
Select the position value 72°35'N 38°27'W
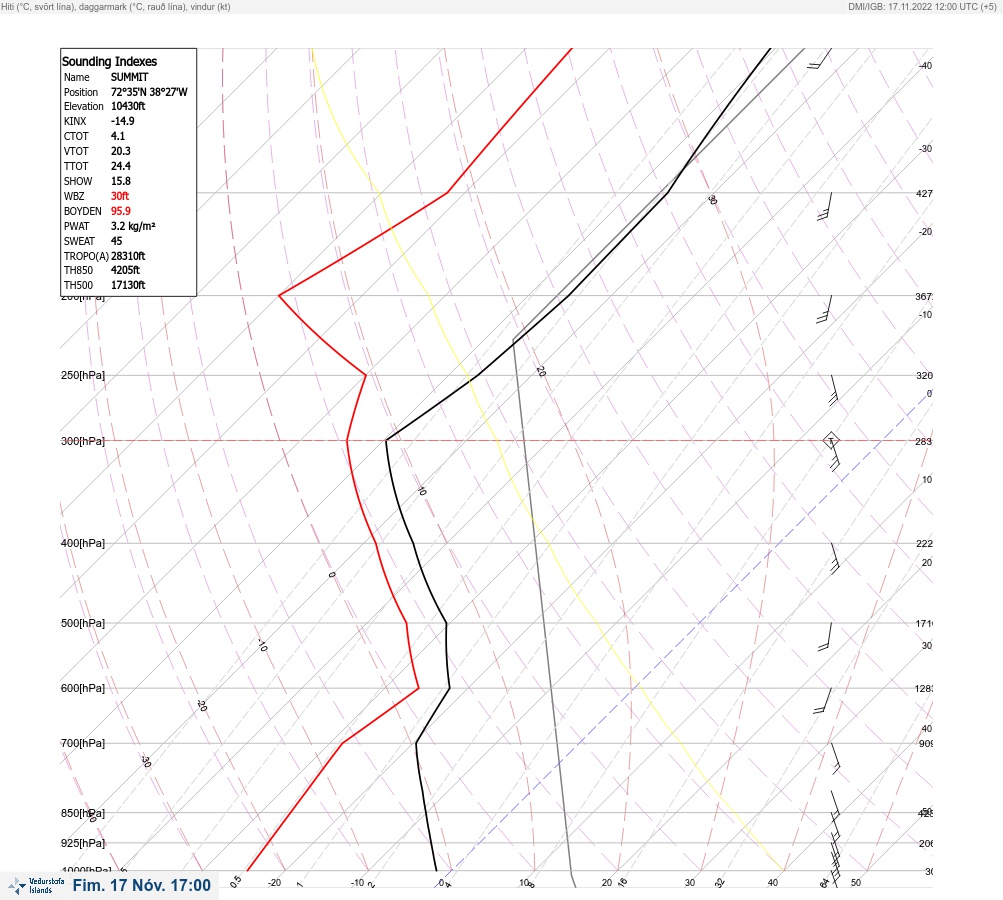tap(149, 92)
